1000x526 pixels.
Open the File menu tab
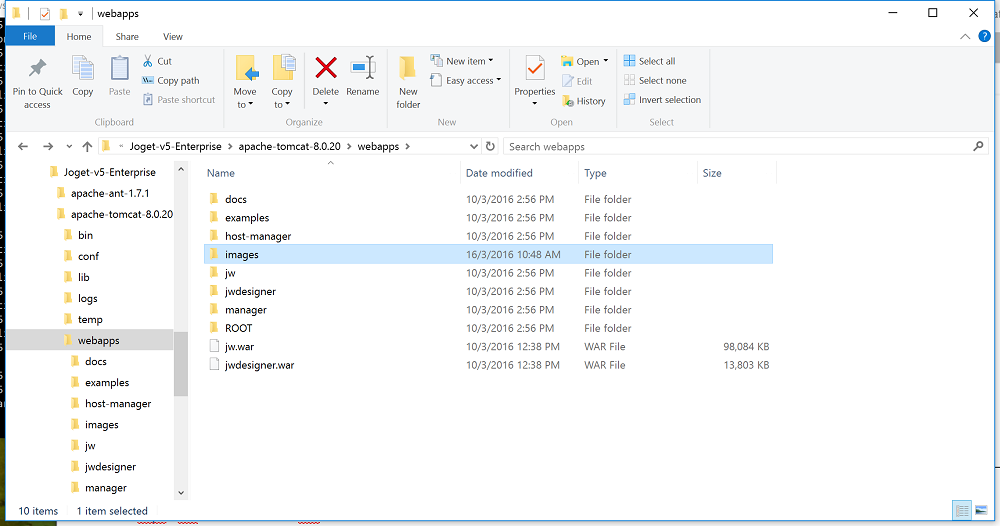[30, 37]
